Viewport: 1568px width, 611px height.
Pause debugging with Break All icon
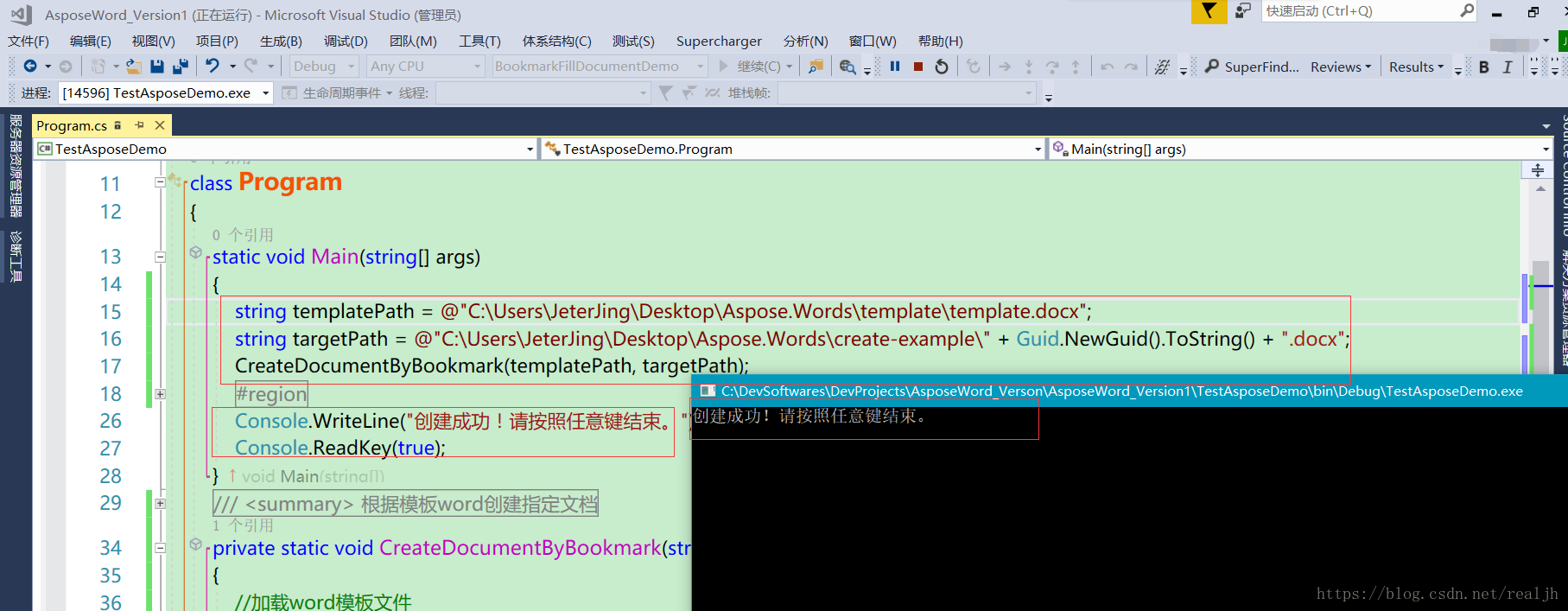pos(895,67)
